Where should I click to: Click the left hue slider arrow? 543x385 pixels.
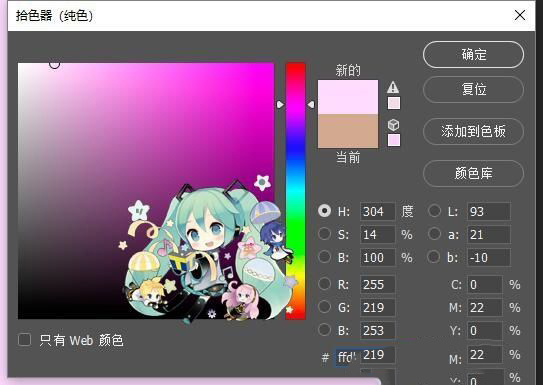280,104
